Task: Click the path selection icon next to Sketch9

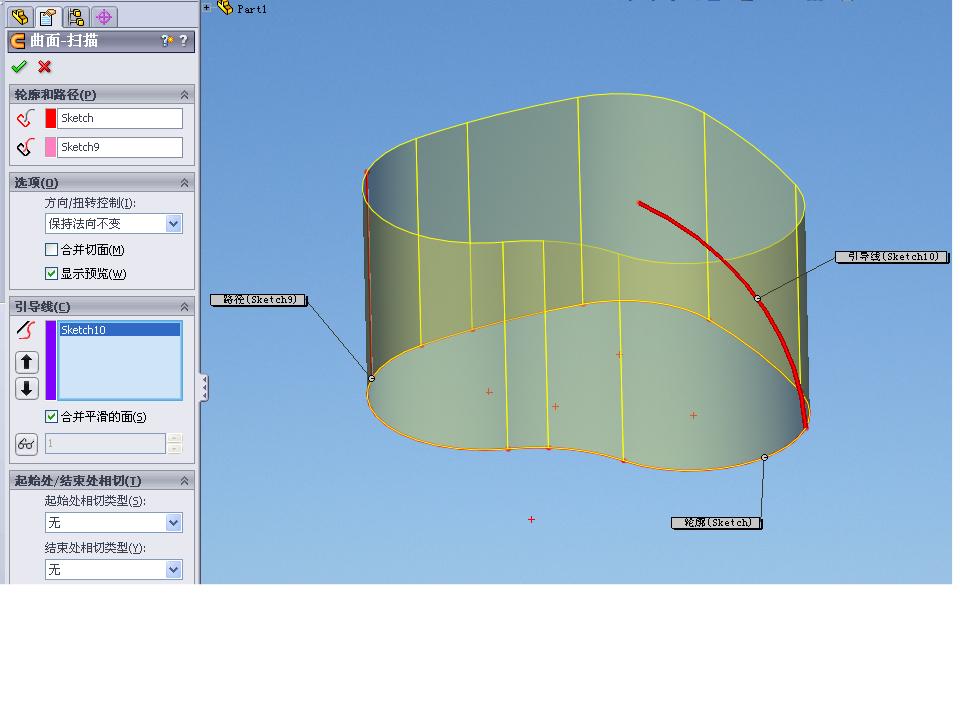Action: click(26, 147)
